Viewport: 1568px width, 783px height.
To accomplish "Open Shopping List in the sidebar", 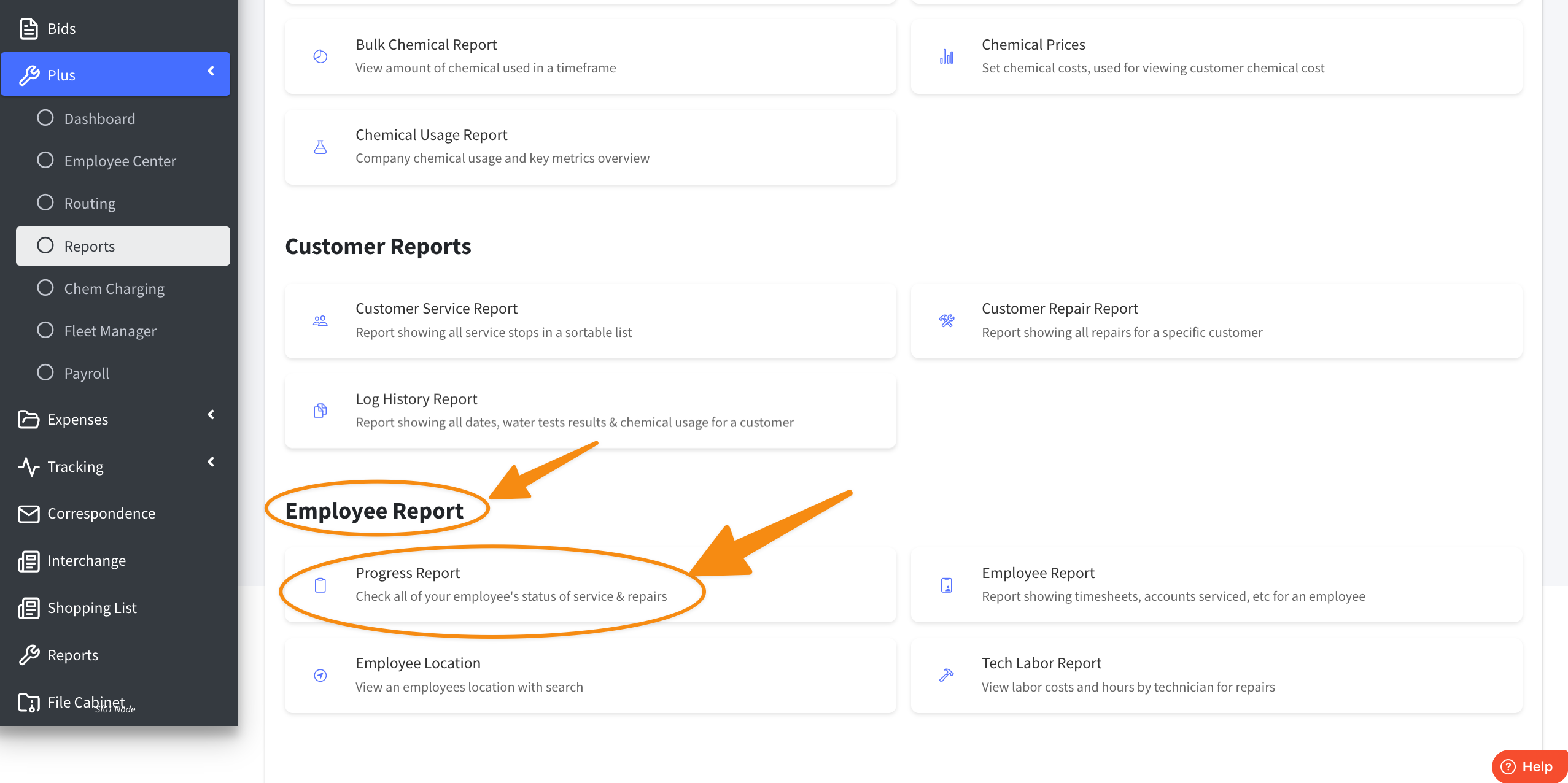I will tap(92, 607).
